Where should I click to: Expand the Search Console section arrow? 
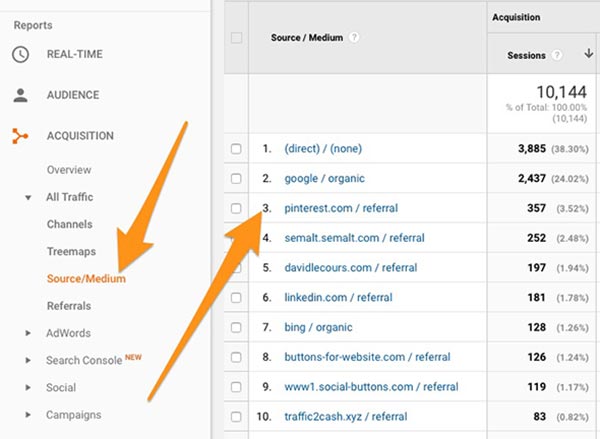click(x=28, y=360)
